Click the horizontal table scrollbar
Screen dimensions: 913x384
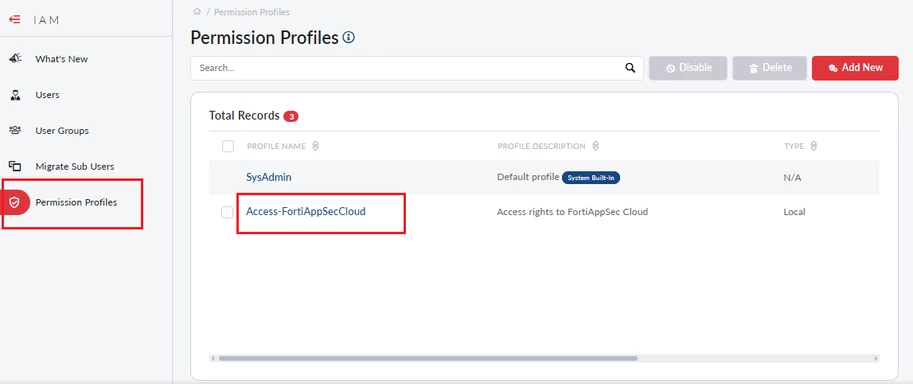point(428,358)
